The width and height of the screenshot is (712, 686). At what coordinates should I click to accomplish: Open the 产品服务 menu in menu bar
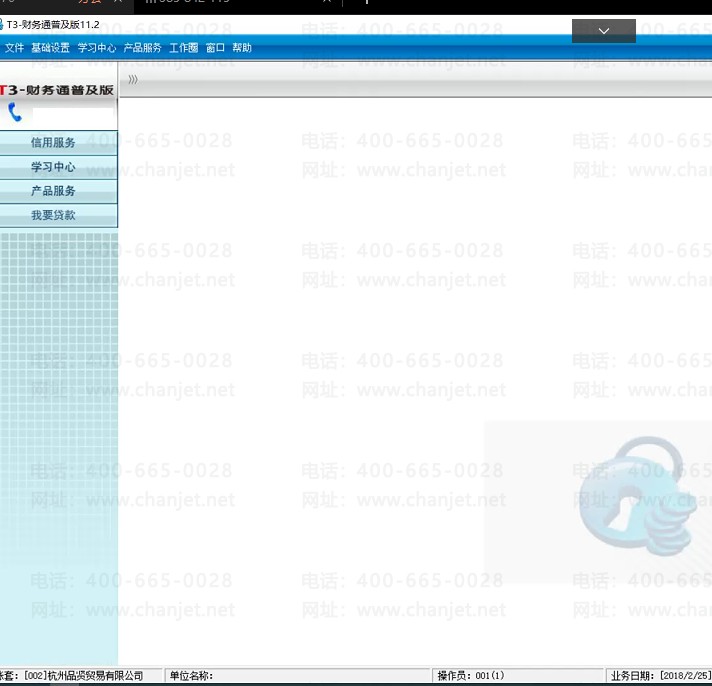[143, 48]
